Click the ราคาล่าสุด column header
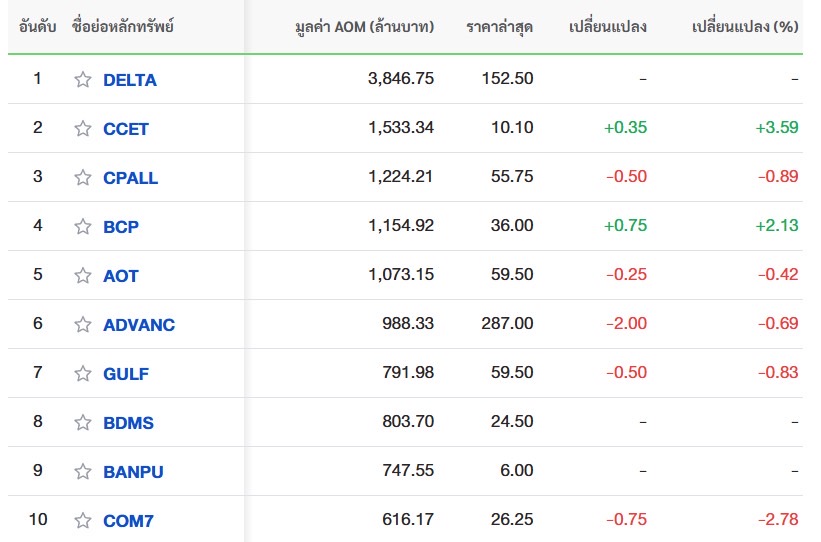Screen dimensions: 821x542 coord(499,27)
